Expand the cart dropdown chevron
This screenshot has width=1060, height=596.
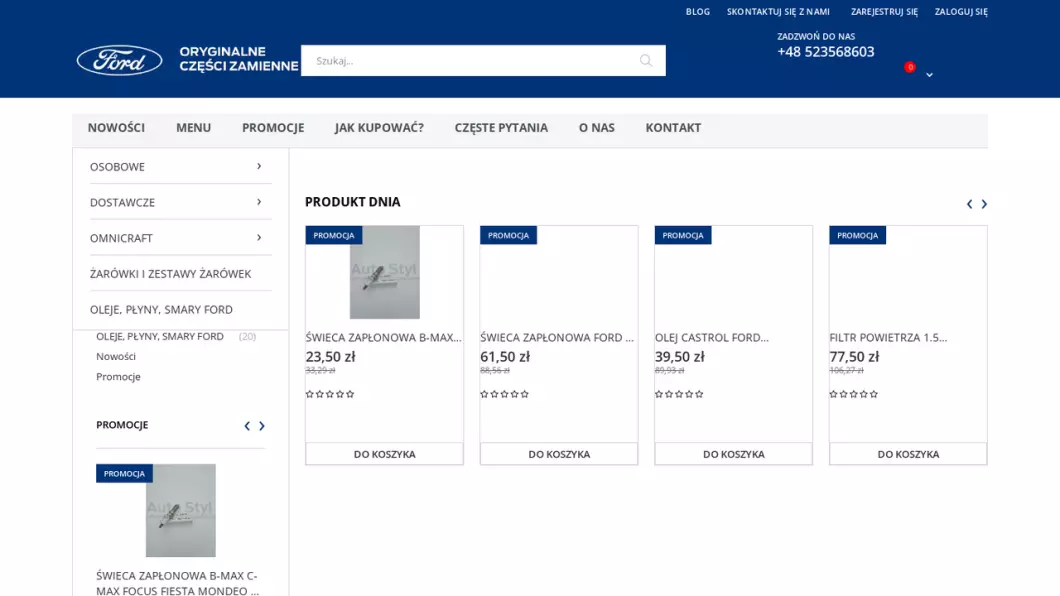[x=930, y=75]
